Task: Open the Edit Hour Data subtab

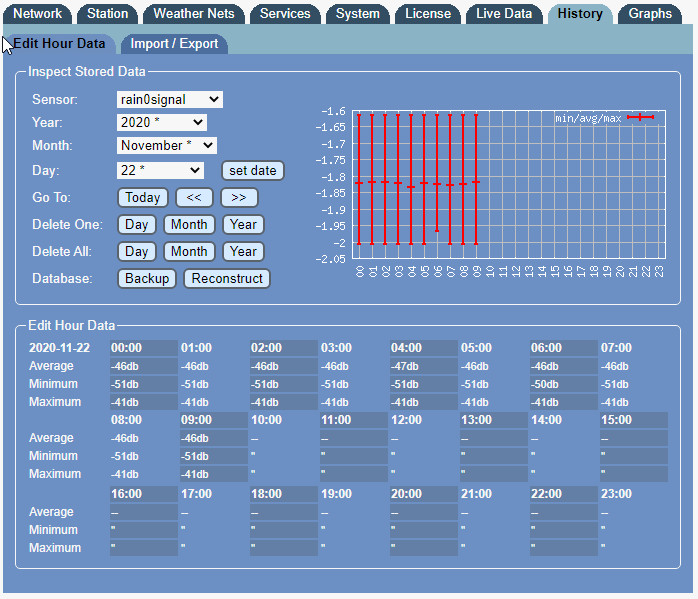Action: tap(59, 44)
